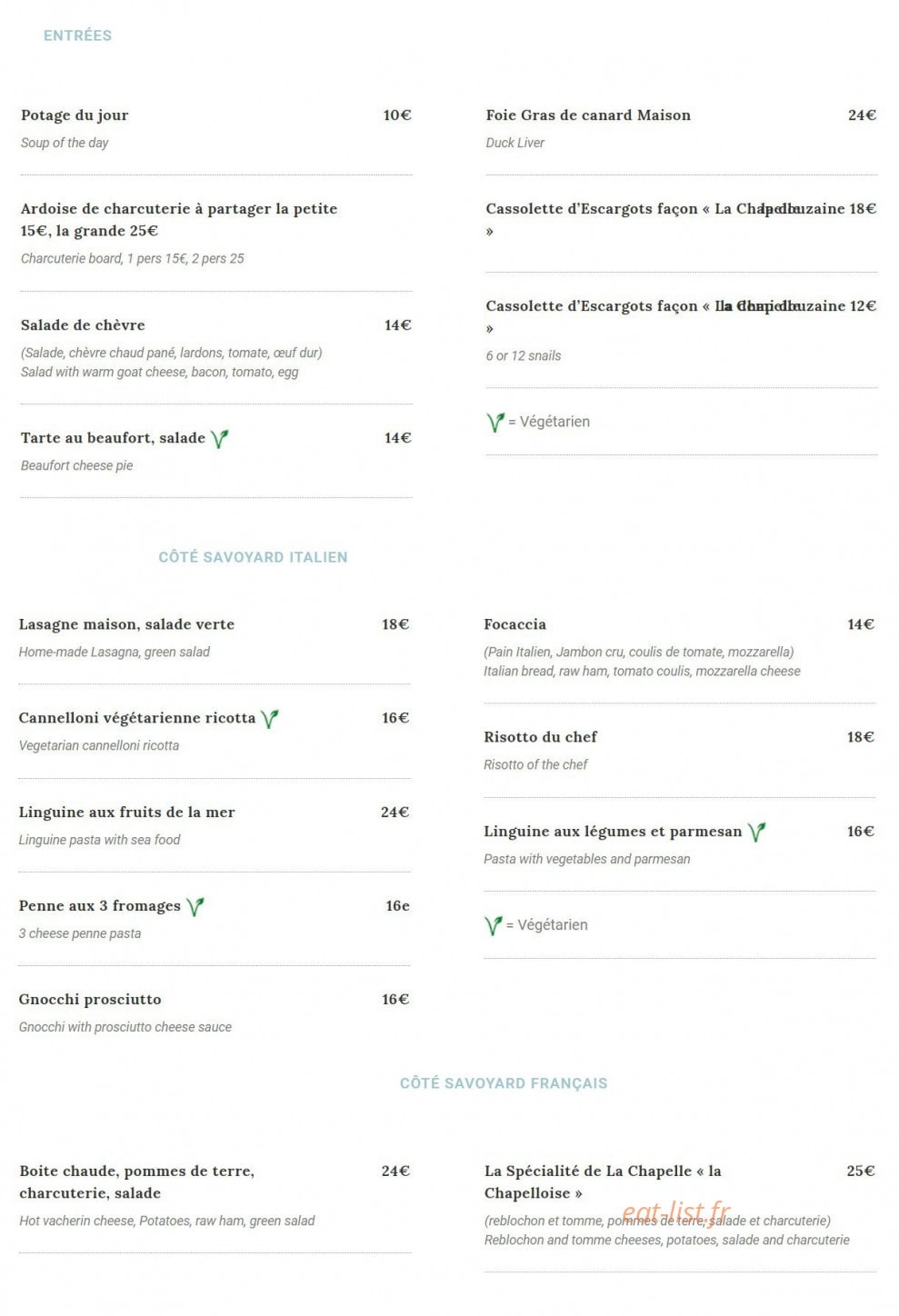
Task: Click the Potage du jour item title
Action: pyautogui.click(x=75, y=115)
